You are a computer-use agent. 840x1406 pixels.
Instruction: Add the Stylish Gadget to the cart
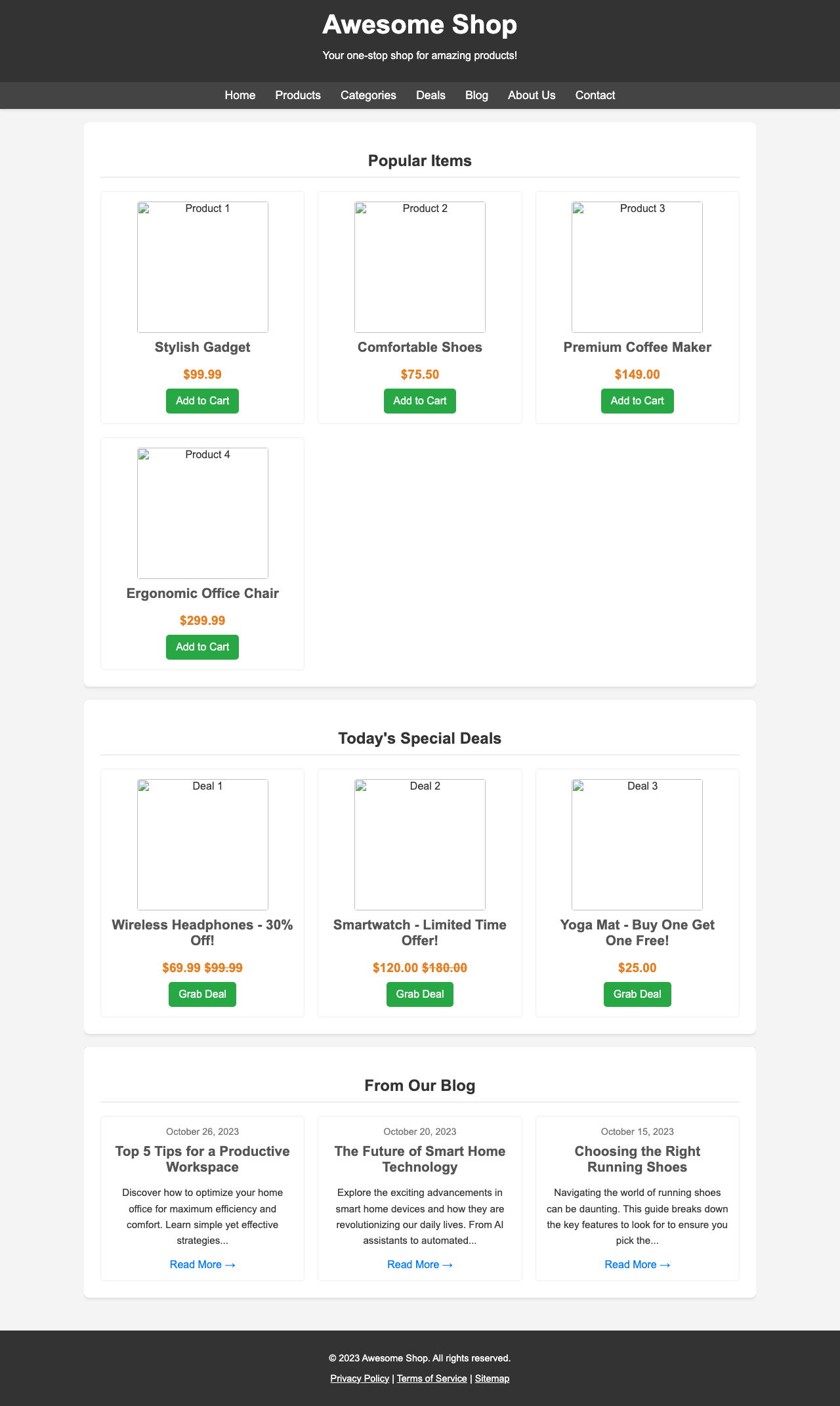coord(201,400)
